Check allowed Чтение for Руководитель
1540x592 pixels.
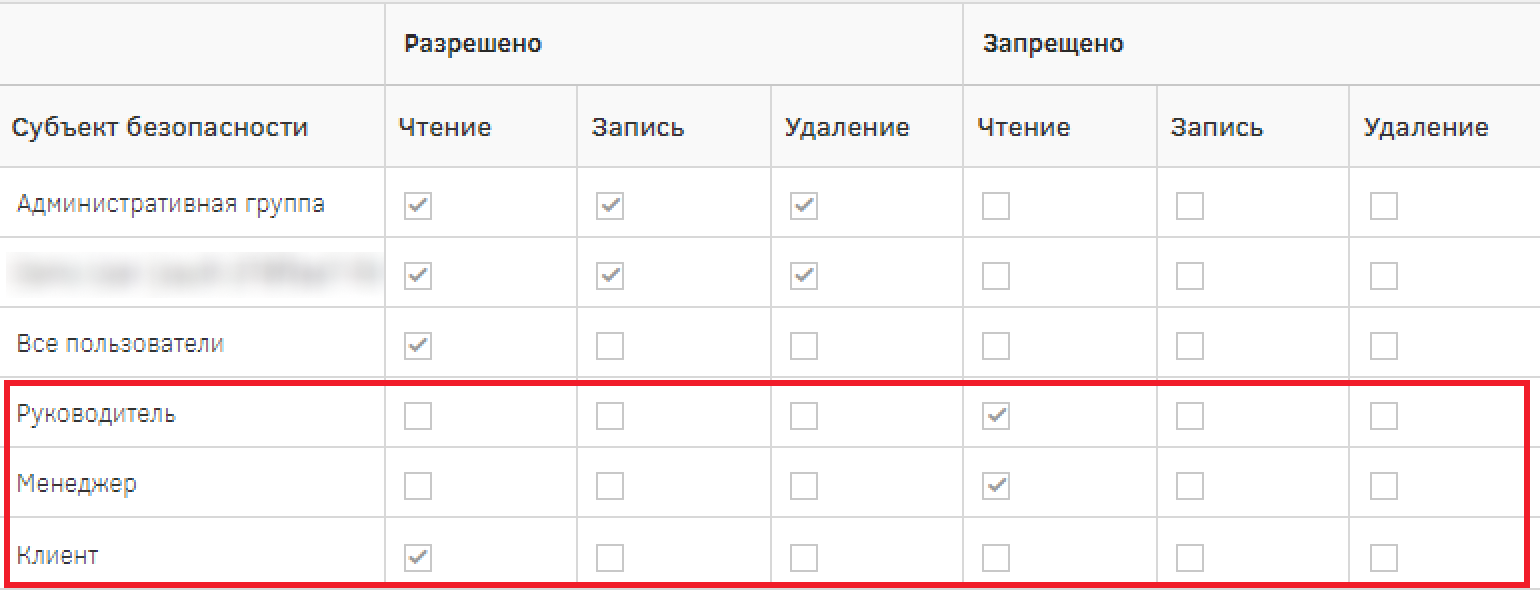(417, 416)
